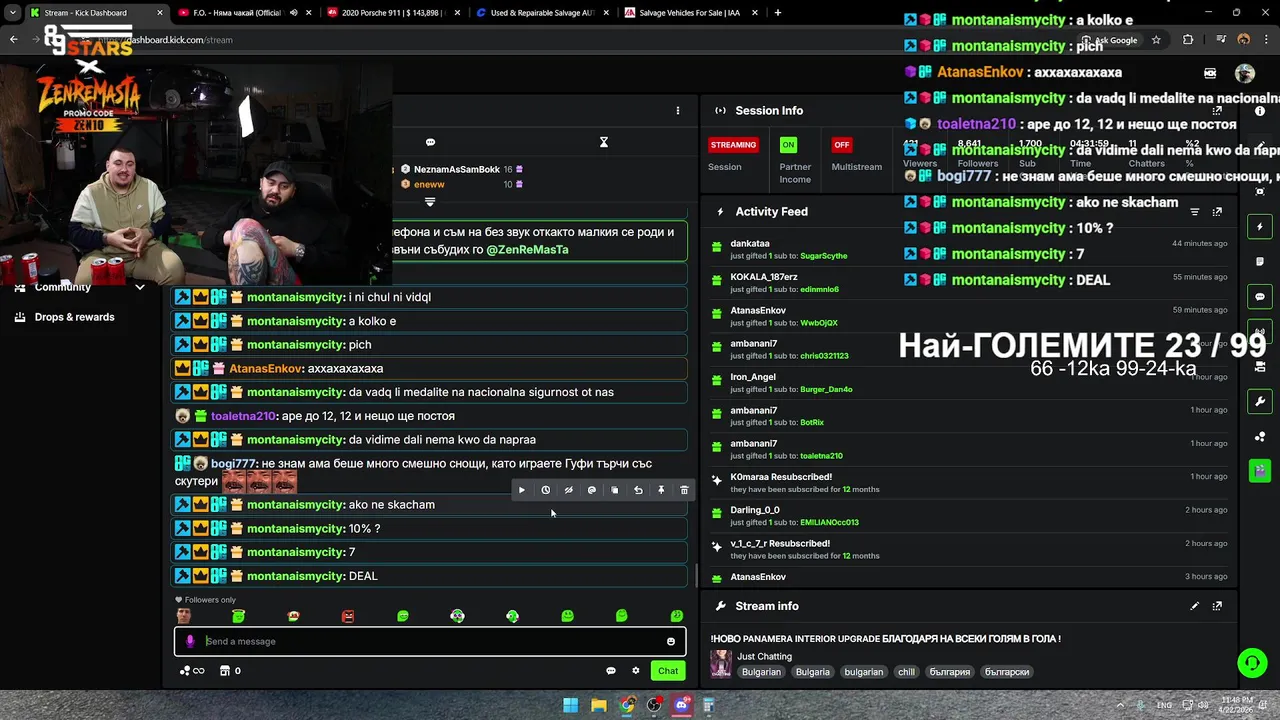1280x720 pixels.
Task: Open the Activity Feed filter
Action: [x=1194, y=212]
